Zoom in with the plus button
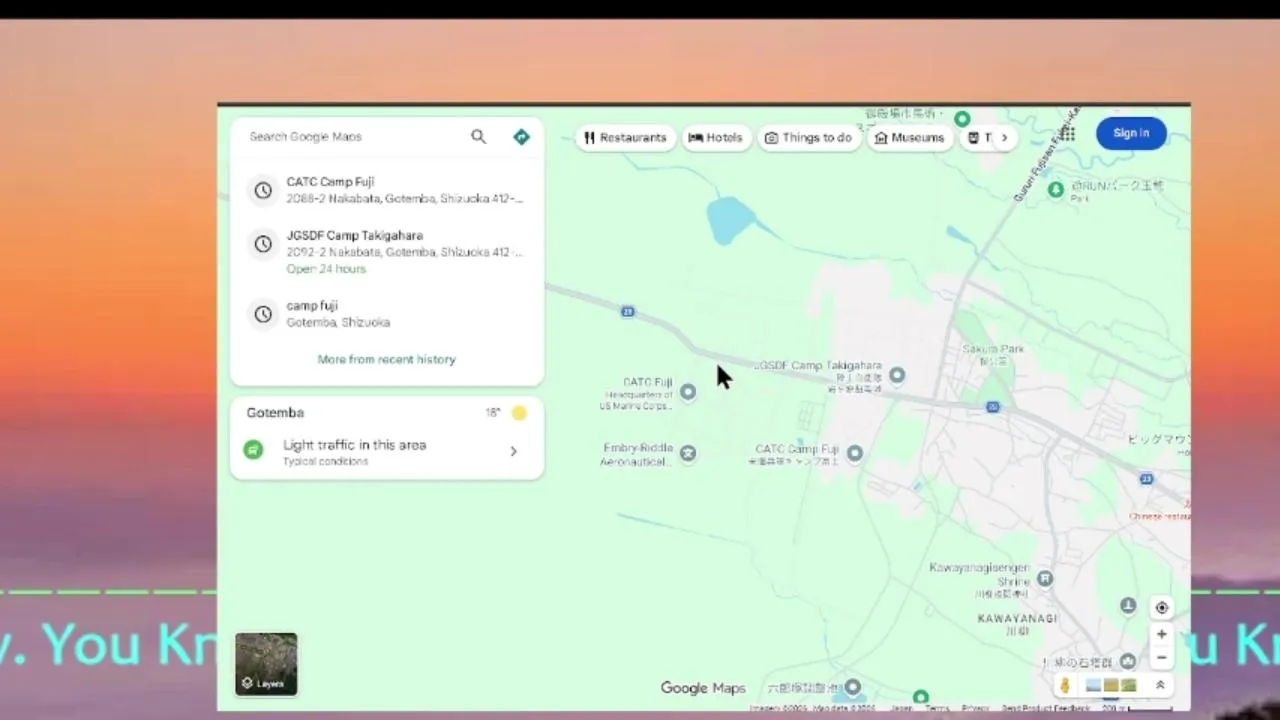Viewport: 1280px width, 720px height. coord(1161,634)
